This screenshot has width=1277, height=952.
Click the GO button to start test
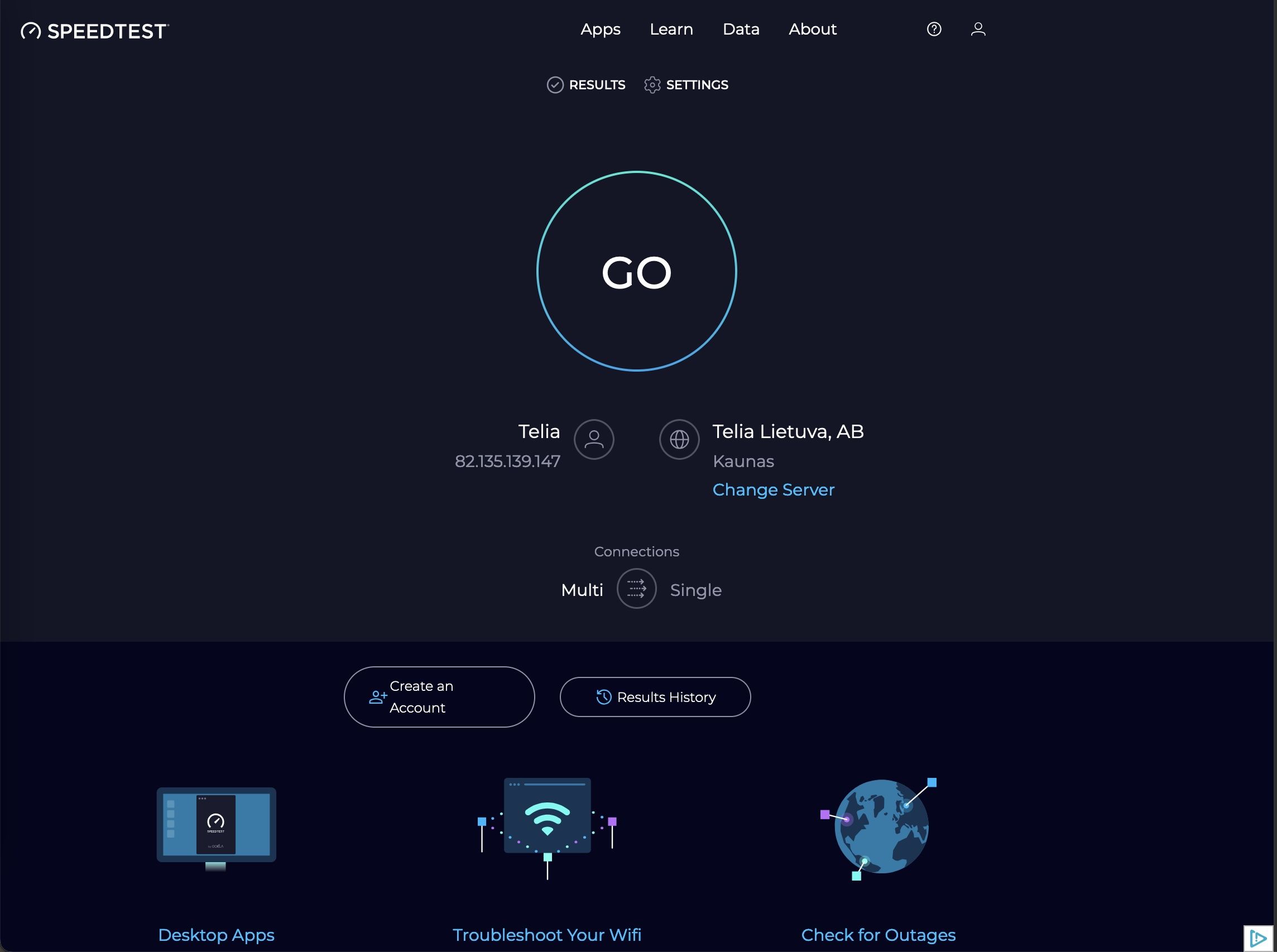pos(637,271)
